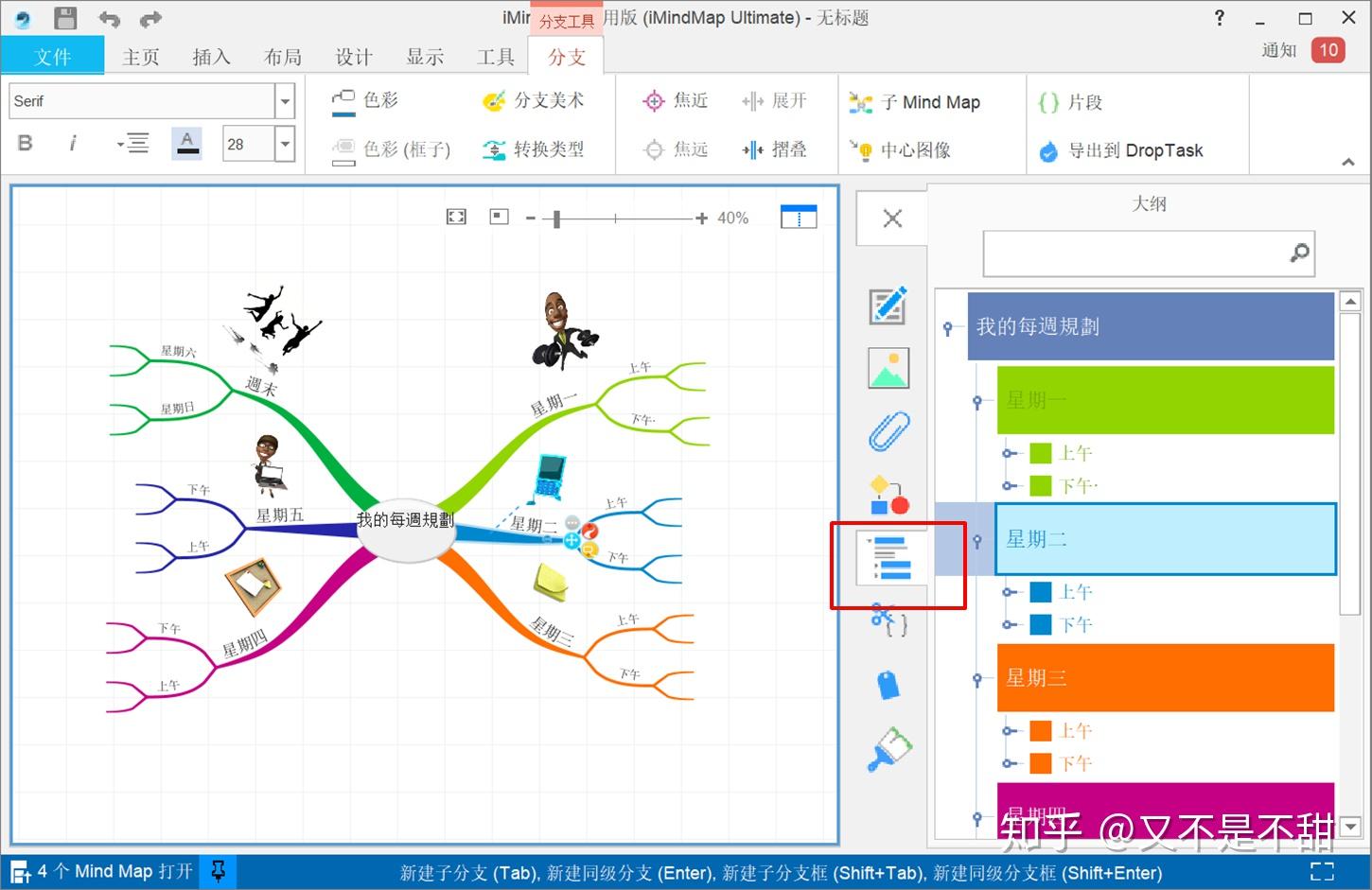Click the Serif font name field
The image size is (1372, 890).
143,101
